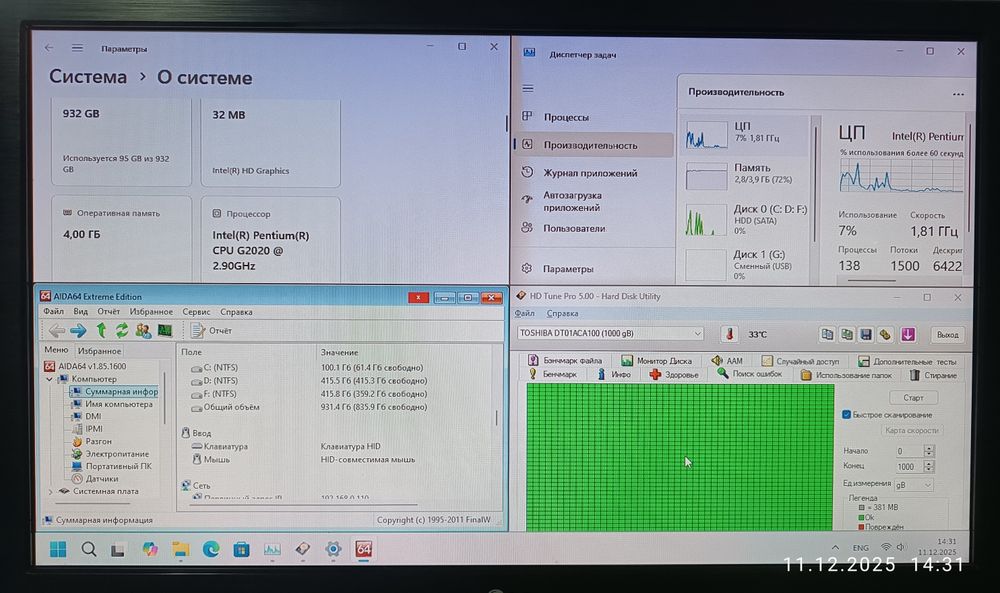The width and height of the screenshot is (1000, 593).
Task: Click HD Tune icon in taskbar
Action: point(303,549)
